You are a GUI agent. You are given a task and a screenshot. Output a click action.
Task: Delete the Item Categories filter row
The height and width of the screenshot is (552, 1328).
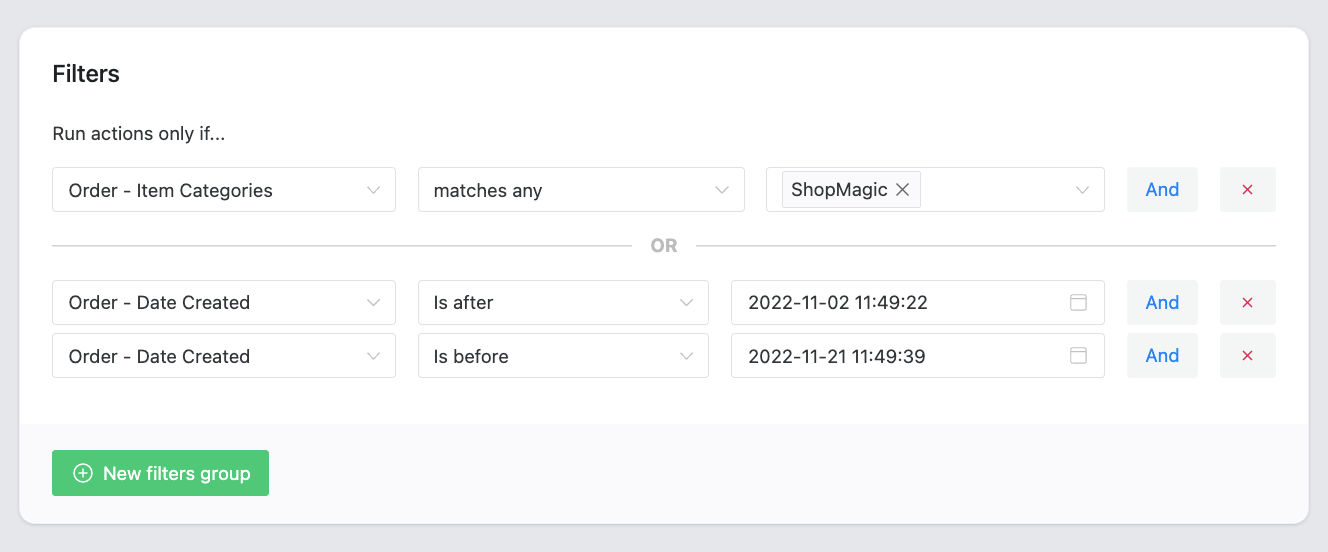point(1247,189)
